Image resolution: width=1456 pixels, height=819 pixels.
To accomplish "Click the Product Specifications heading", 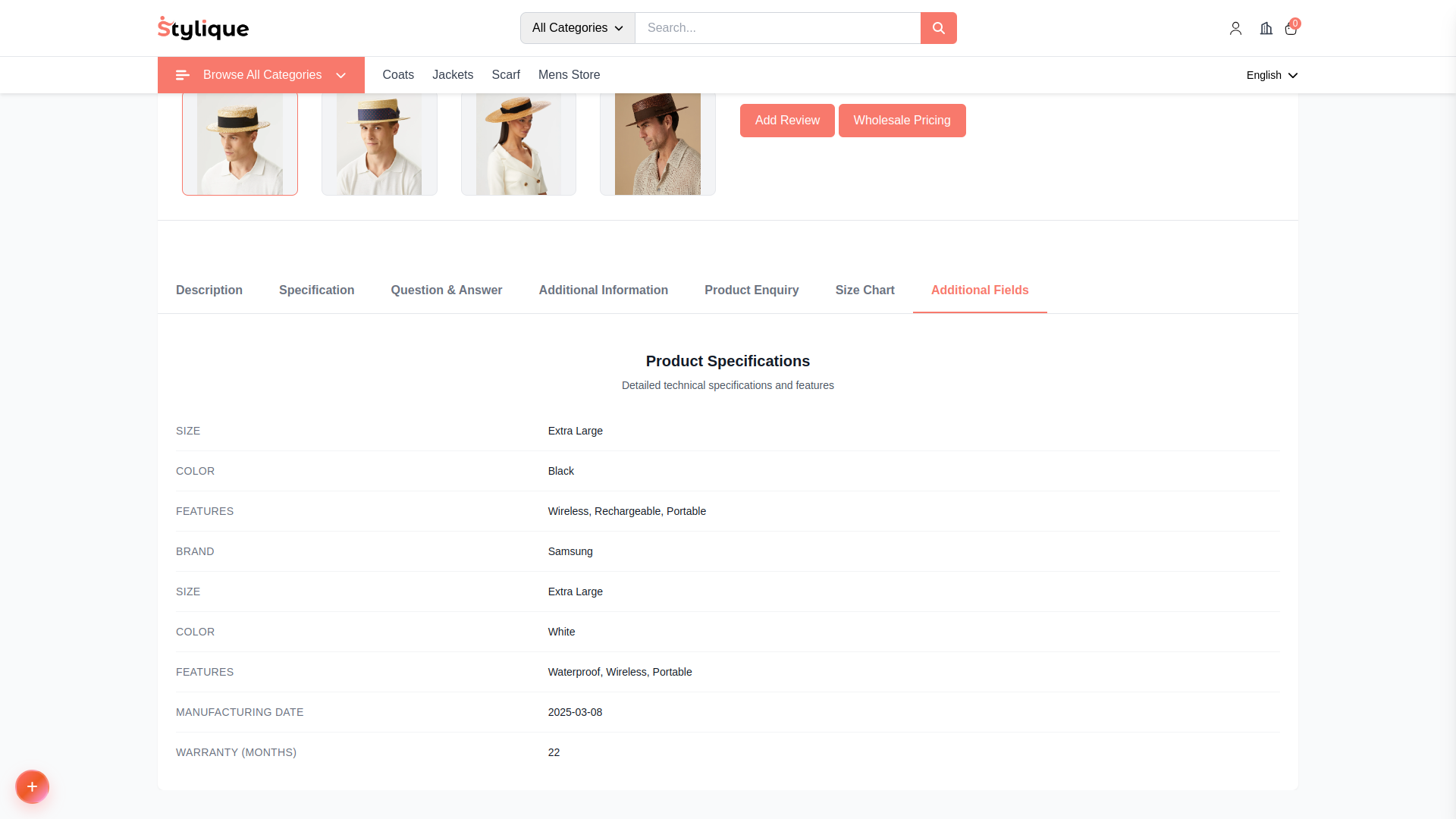I will pos(728,362).
